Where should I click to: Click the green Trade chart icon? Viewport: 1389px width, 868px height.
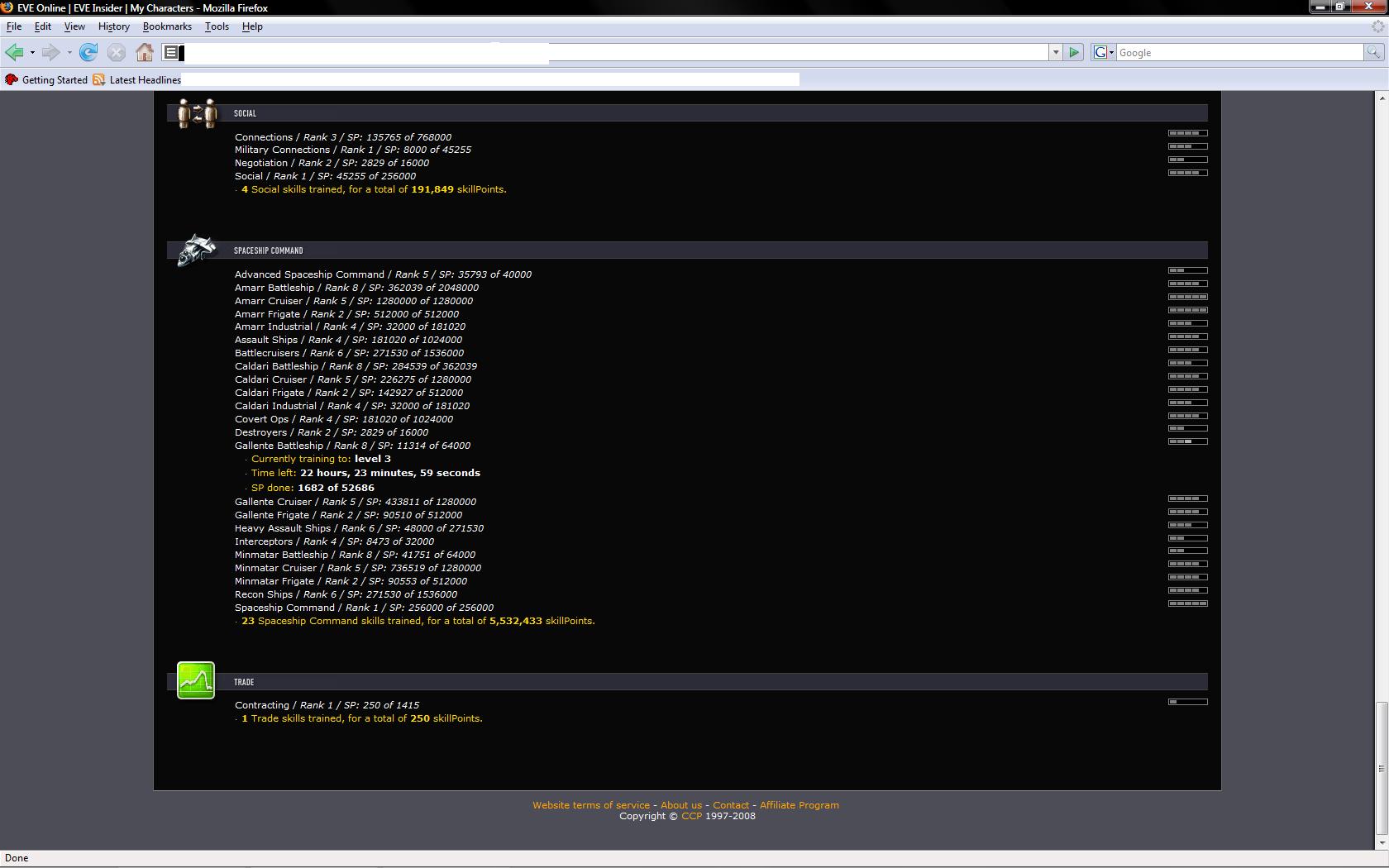point(196,680)
